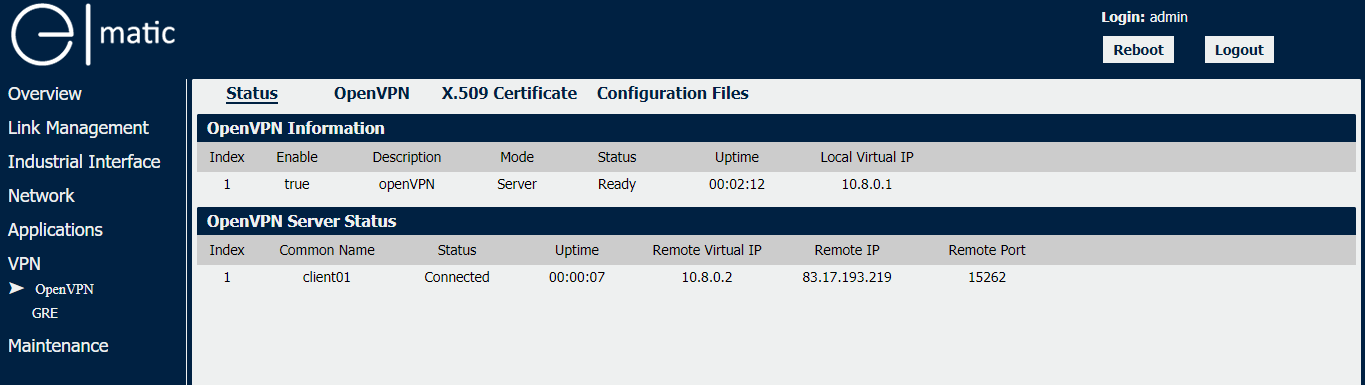
Task: Open the Maintenance section
Action: pos(58,346)
